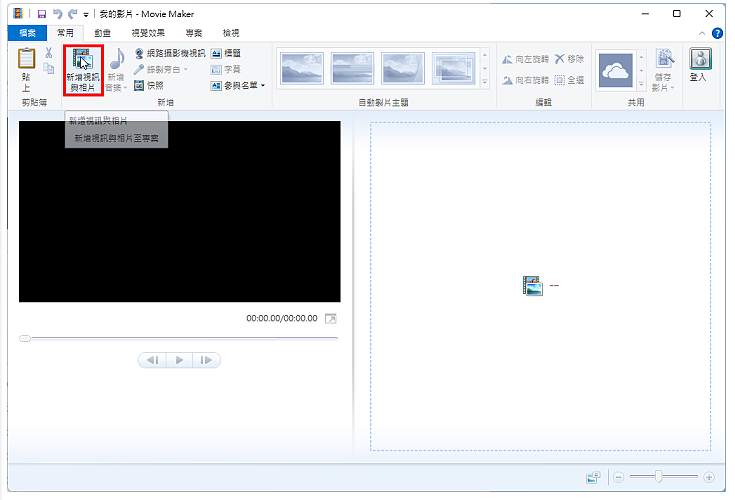Switch to the Home tab
This screenshot has width=735, height=500.
[65, 33]
